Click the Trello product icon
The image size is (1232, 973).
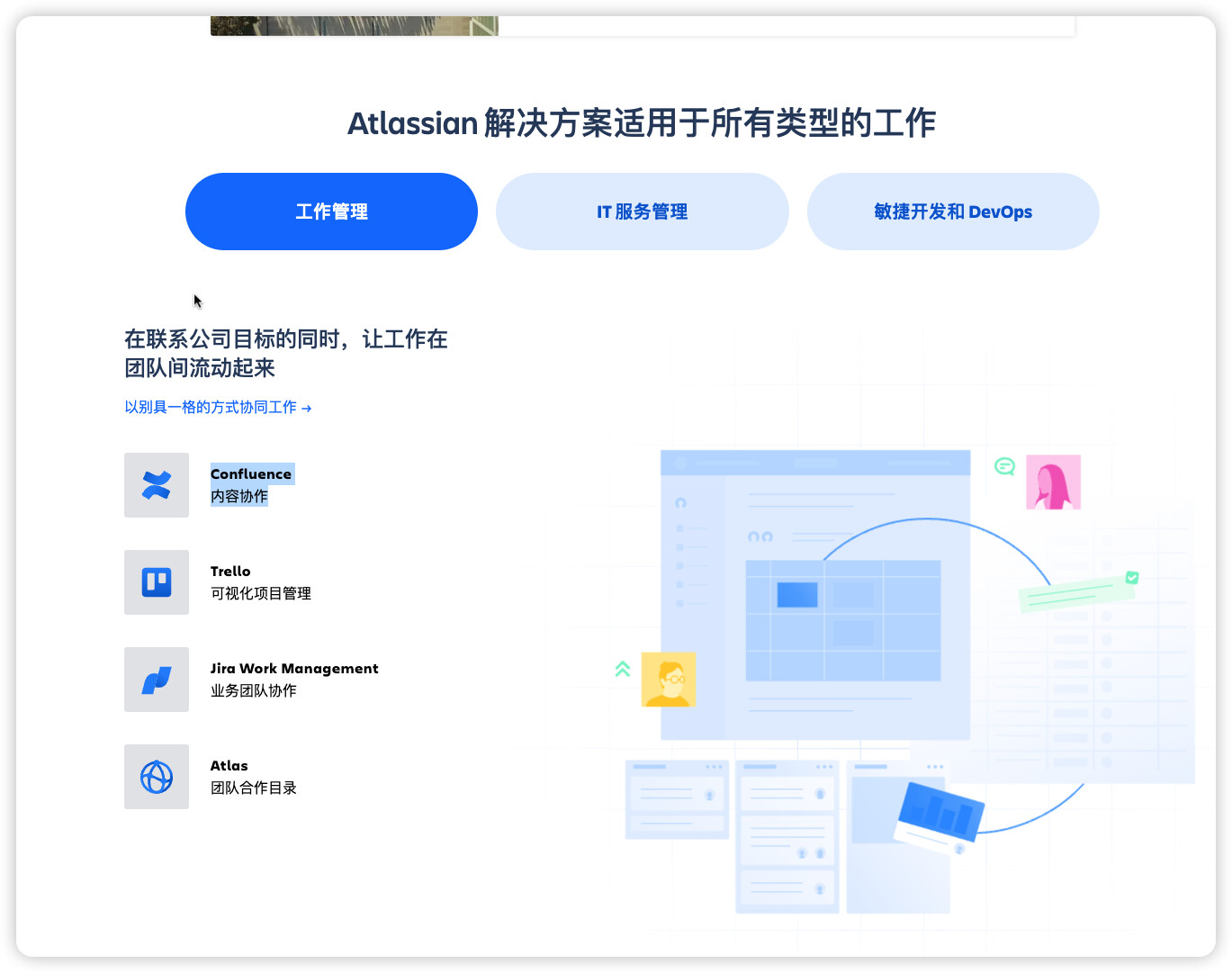(x=157, y=582)
